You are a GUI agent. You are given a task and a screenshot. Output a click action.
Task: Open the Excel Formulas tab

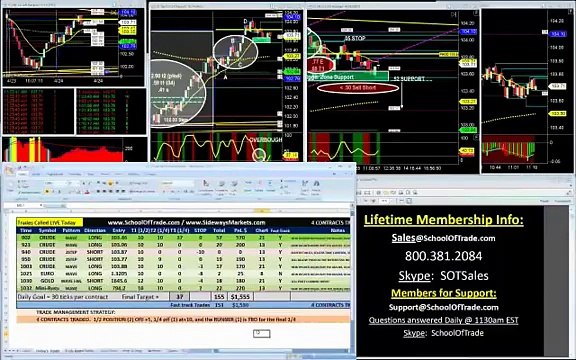[x=75, y=174]
